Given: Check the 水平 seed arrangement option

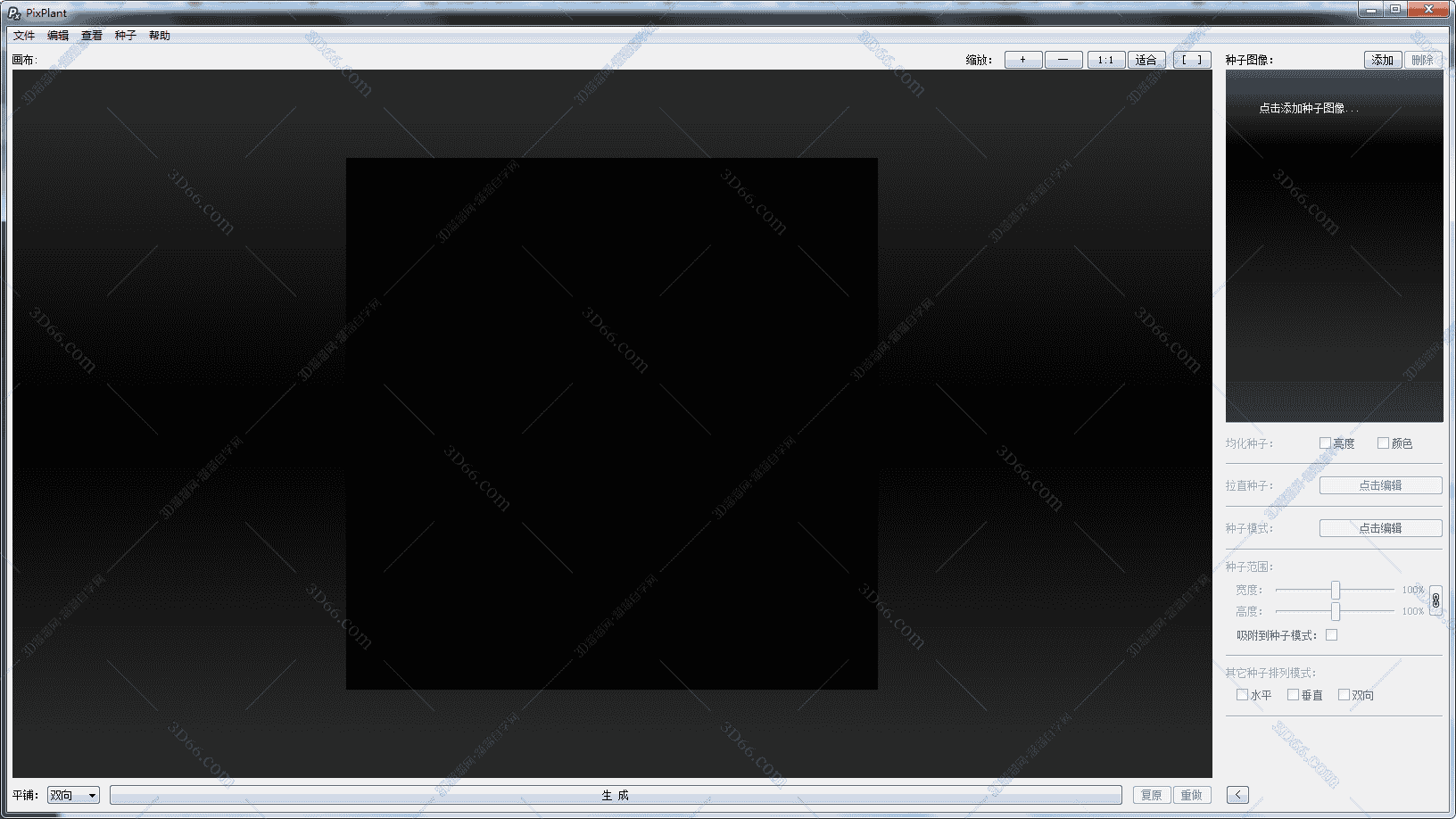Looking at the screenshot, I should coord(1242,695).
